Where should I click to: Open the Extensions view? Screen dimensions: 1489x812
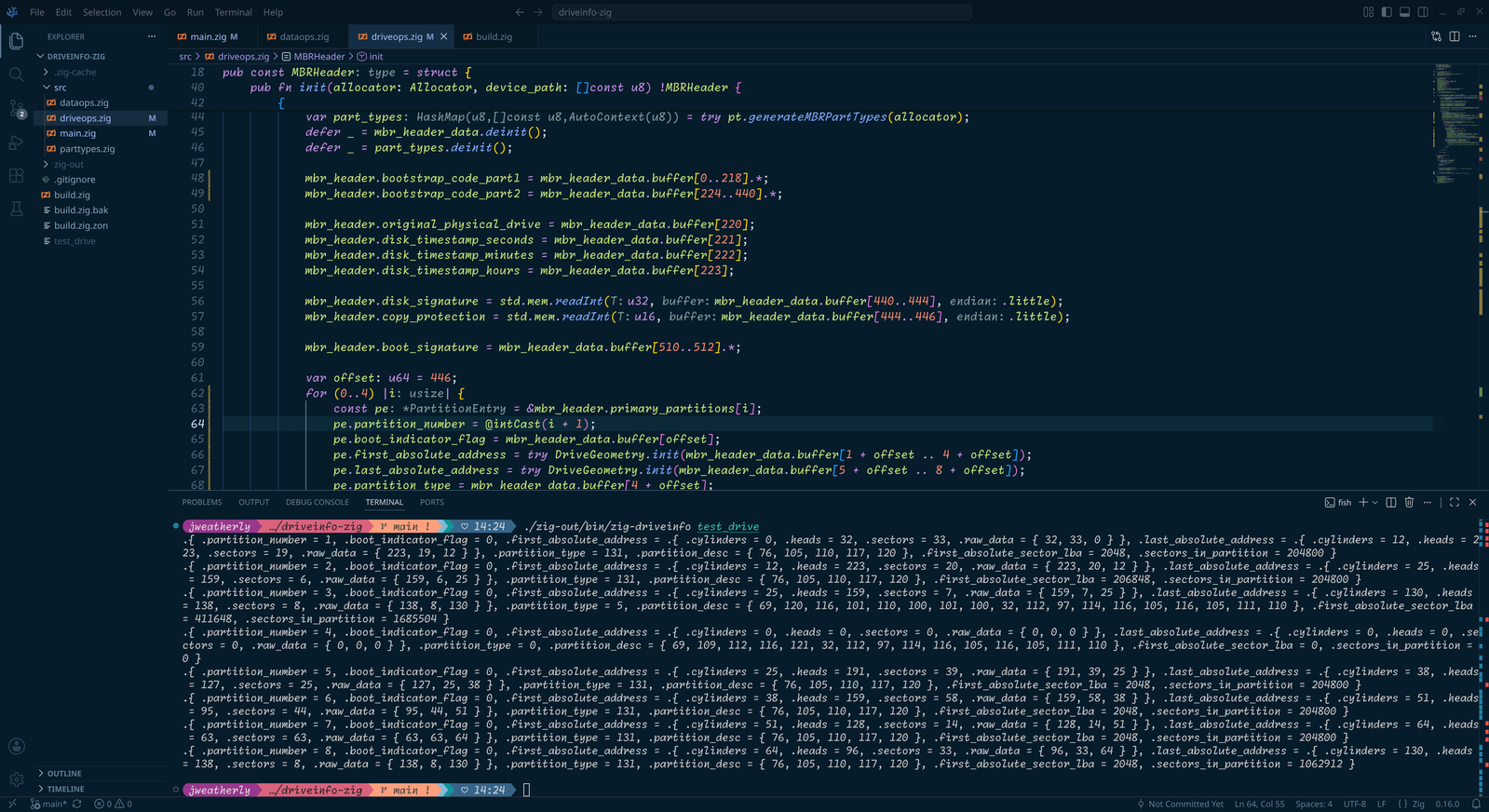pos(16,176)
